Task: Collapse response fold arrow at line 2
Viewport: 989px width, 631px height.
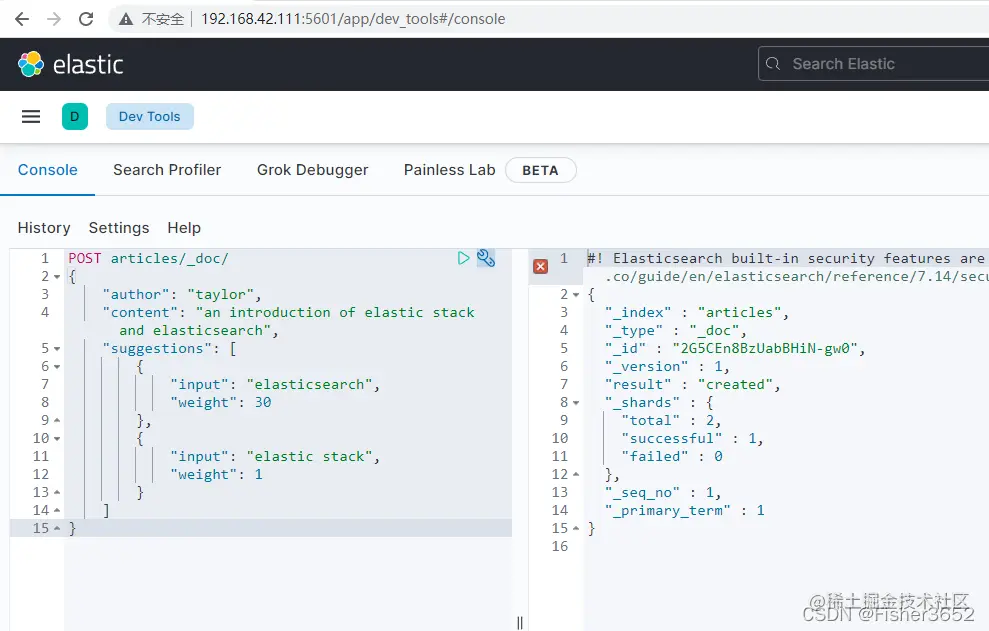Action: pos(576,295)
